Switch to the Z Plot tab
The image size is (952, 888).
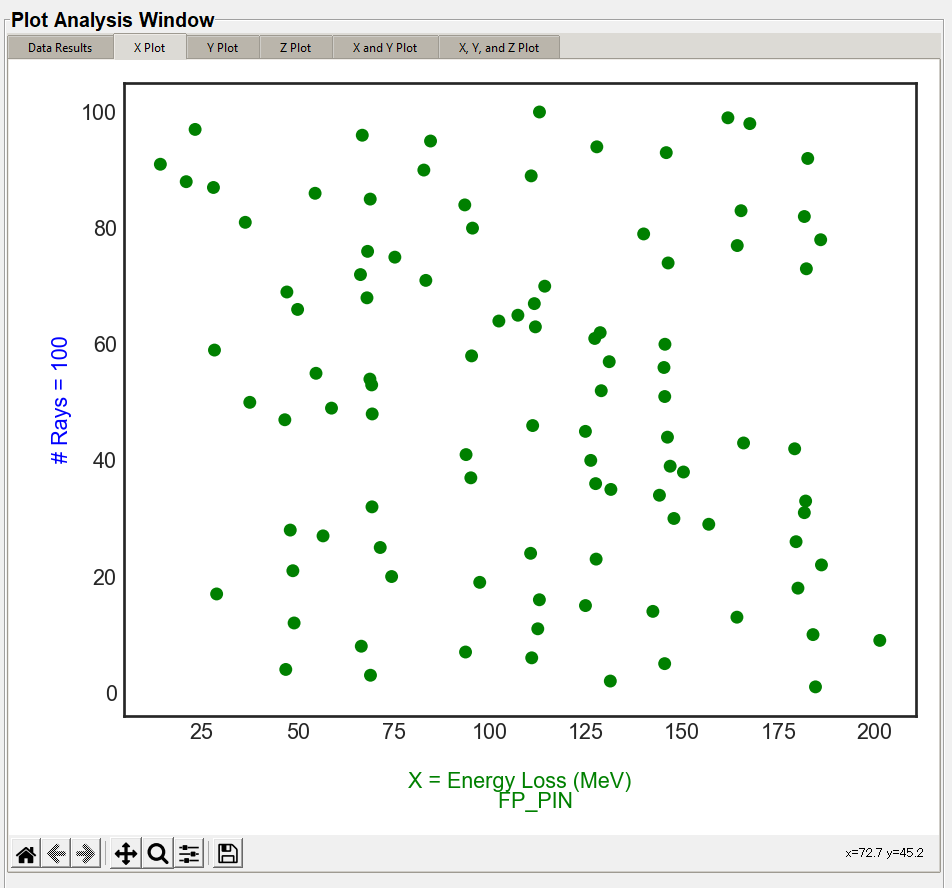[x=295, y=48]
